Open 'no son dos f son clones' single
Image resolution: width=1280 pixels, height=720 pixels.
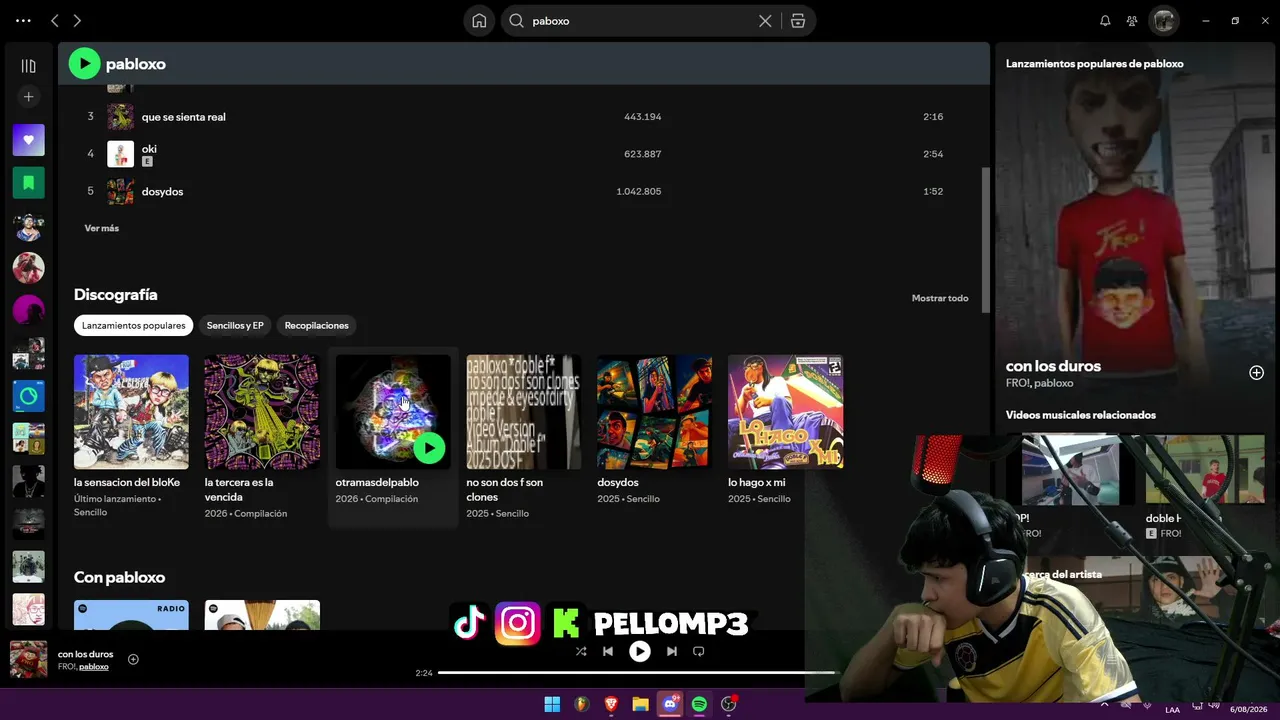click(524, 437)
